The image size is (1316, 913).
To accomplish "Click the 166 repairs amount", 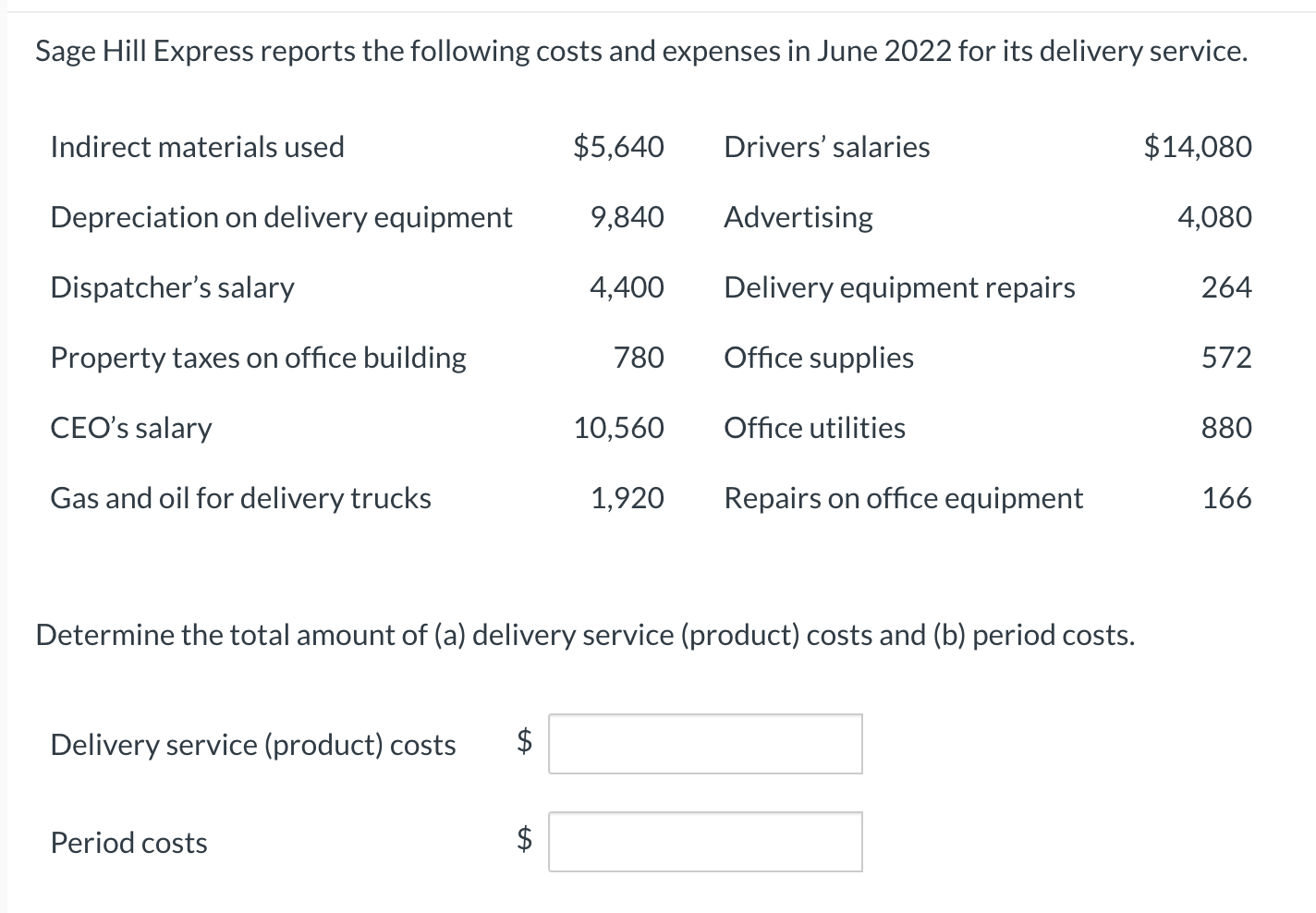I will pyautogui.click(x=1226, y=498).
